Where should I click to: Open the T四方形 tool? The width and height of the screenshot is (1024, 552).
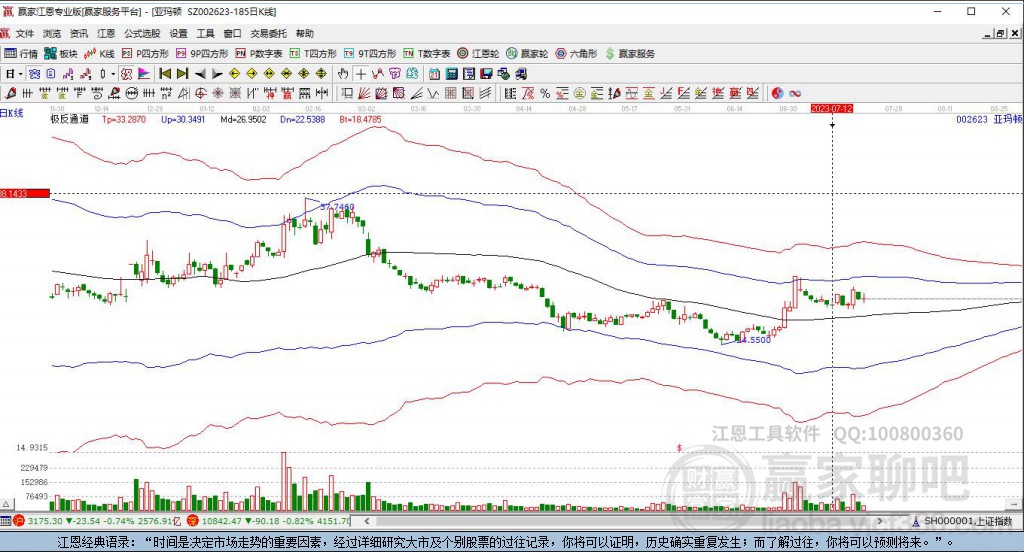tap(313, 54)
